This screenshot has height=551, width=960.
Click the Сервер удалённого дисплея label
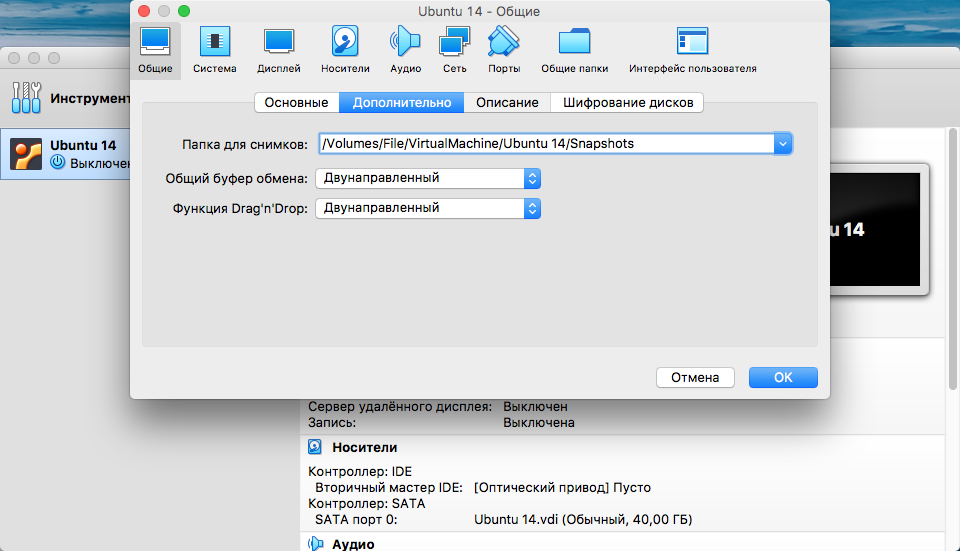coord(400,407)
